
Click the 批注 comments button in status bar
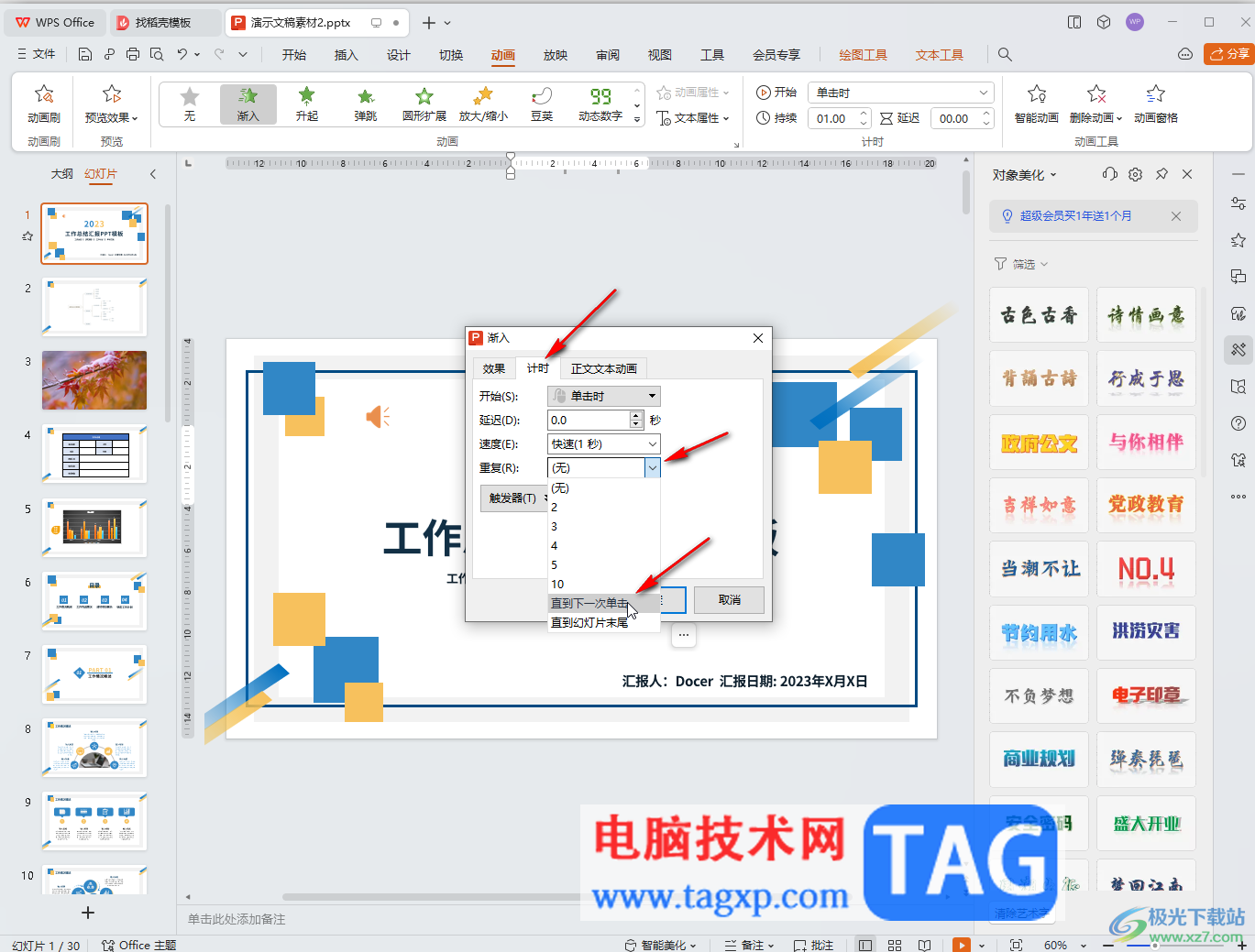coord(814,945)
